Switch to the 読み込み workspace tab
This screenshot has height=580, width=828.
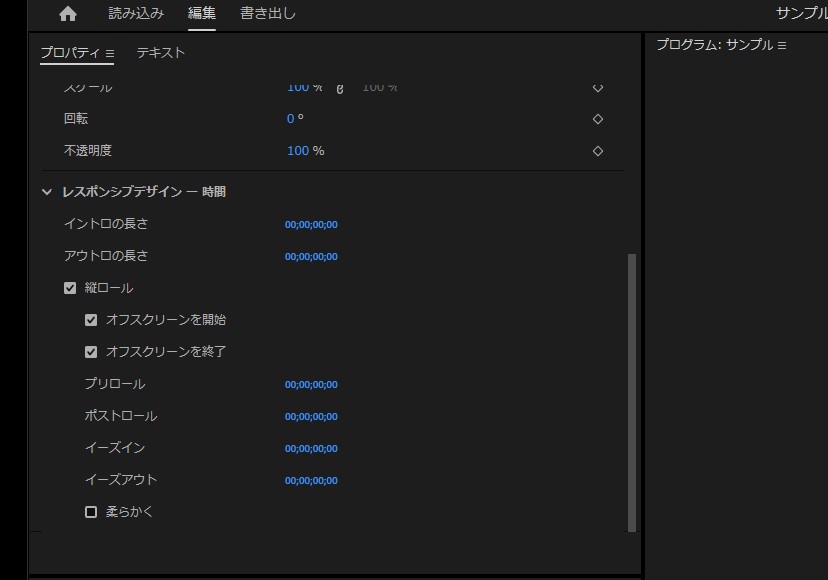click(x=136, y=14)
